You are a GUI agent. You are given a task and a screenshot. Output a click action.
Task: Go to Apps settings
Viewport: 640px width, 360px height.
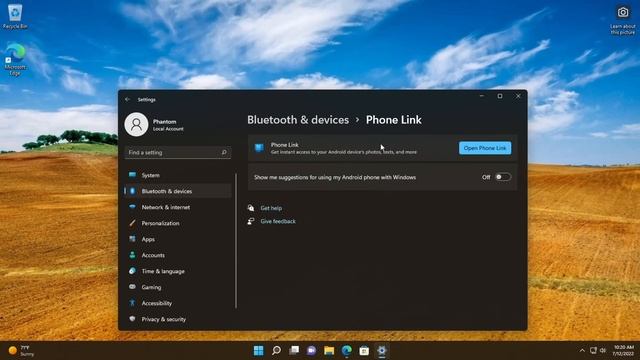point(178,239)
